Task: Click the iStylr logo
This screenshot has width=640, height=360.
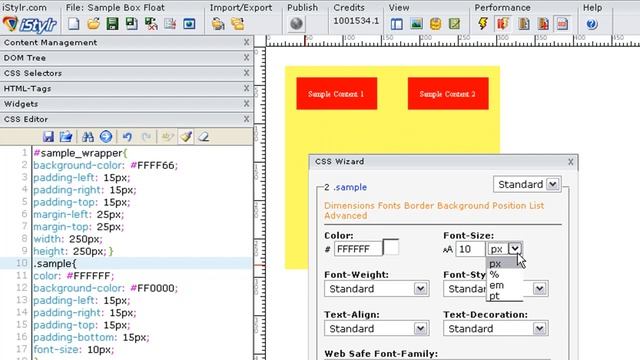Action: point(30,24)
